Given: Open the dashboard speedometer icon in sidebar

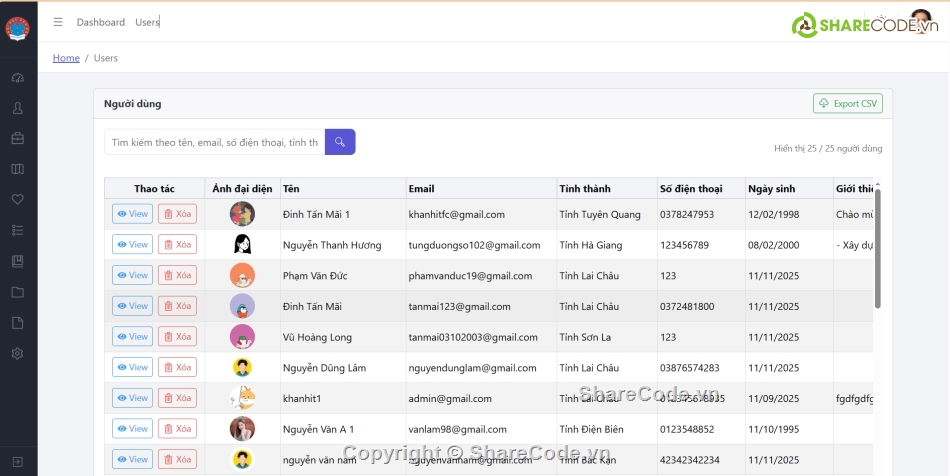Looking at the screenshot, I should coord(17,78).
